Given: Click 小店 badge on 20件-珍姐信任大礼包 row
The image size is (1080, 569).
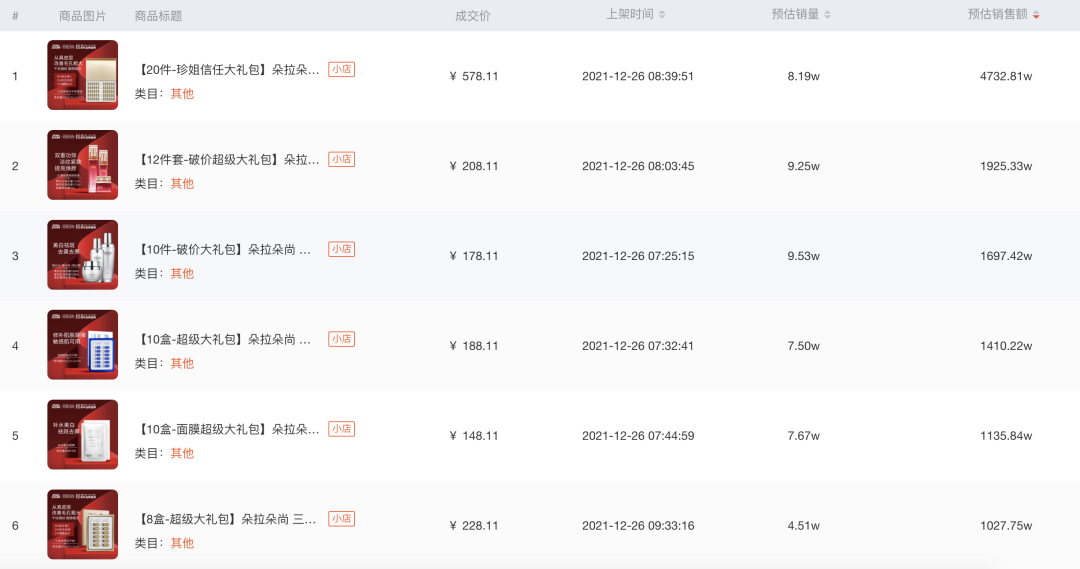Looking at the screenshot, I should coord(342,69).
